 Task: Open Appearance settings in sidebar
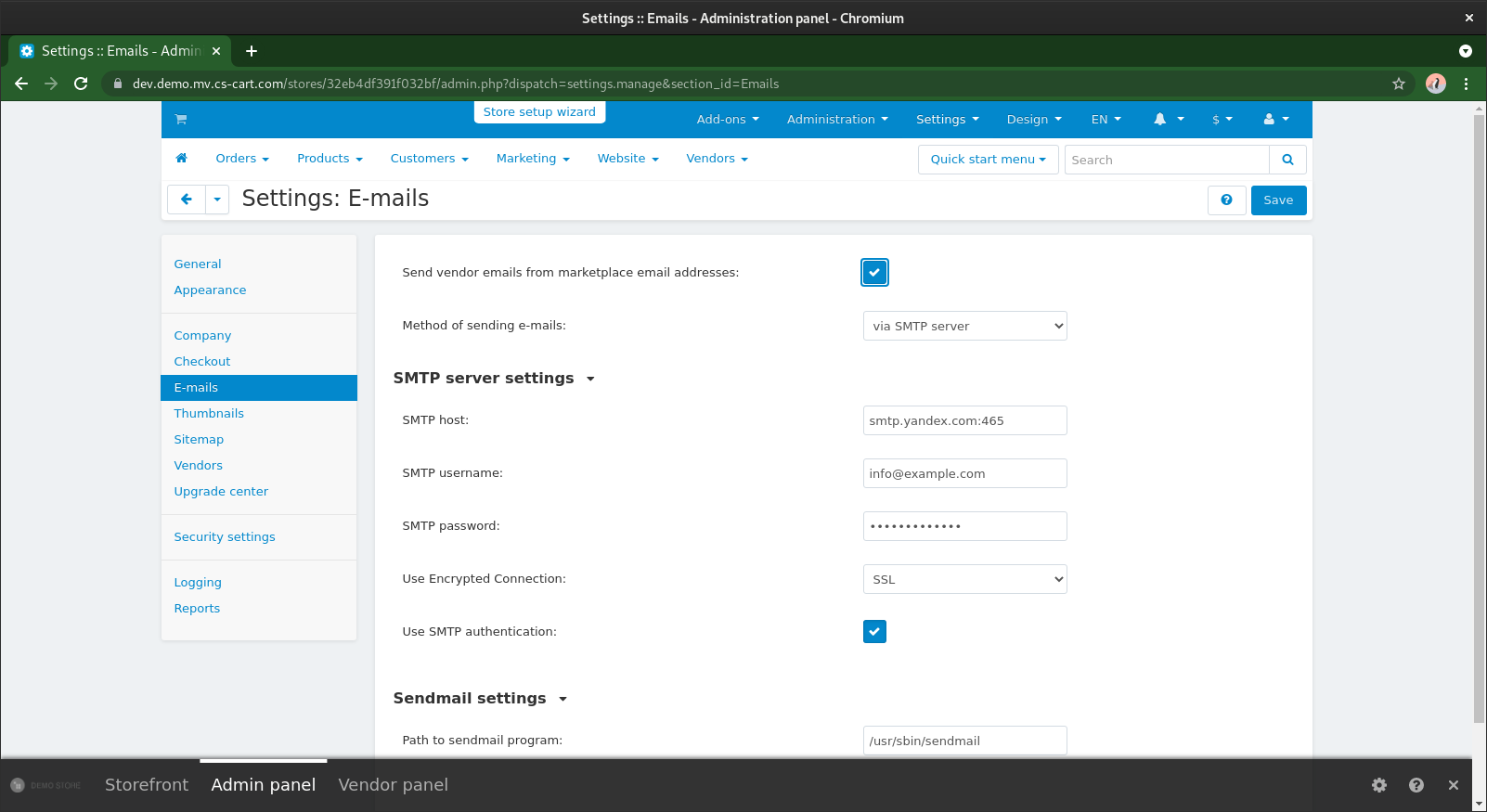click(x=210, y=290)
